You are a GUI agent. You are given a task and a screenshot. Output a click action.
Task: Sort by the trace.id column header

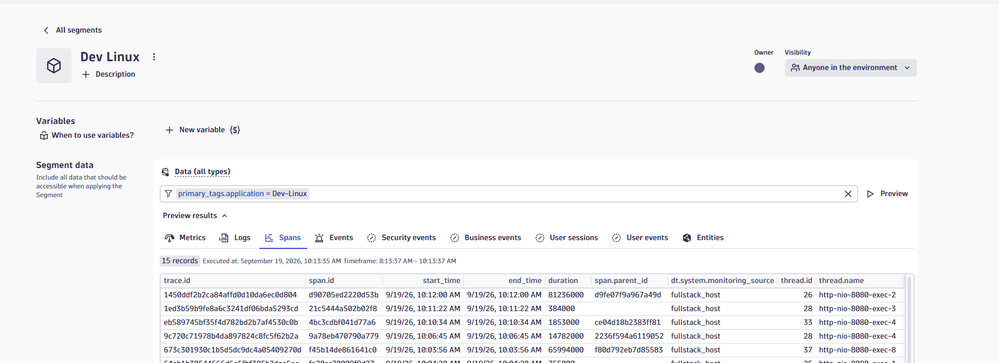[x=233, y=280]
